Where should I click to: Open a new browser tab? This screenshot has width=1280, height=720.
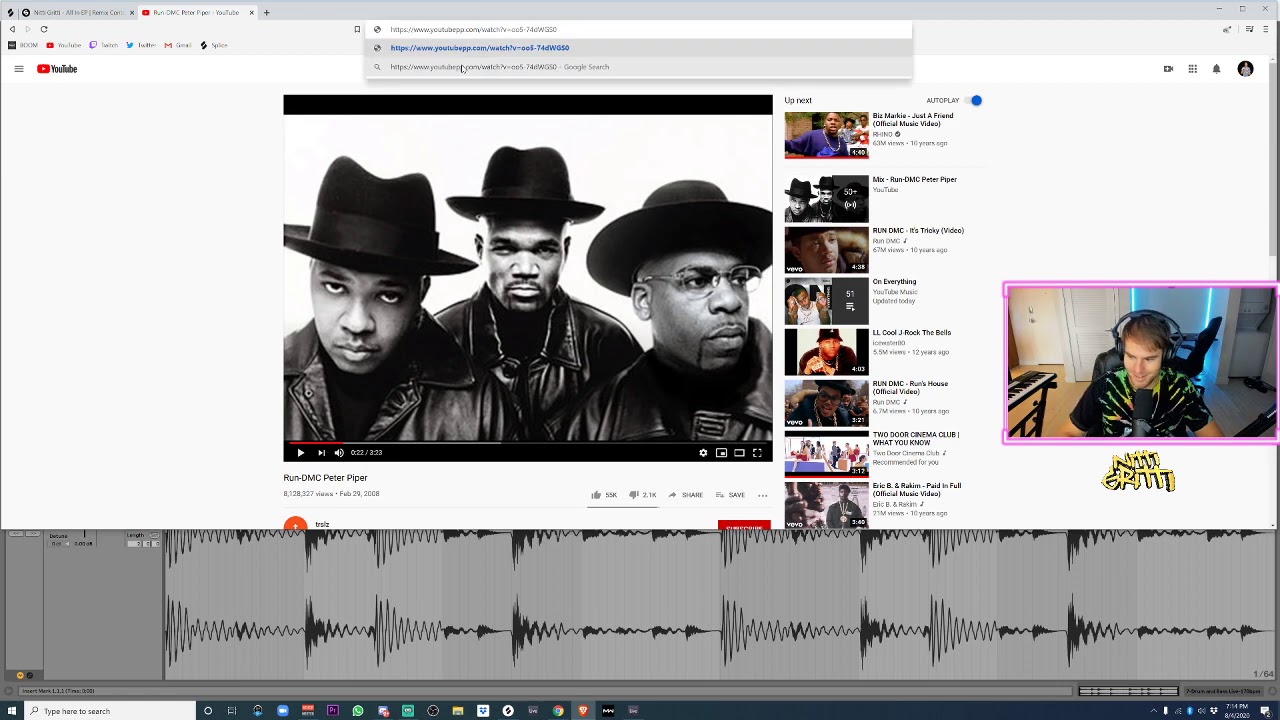(267, 12)
